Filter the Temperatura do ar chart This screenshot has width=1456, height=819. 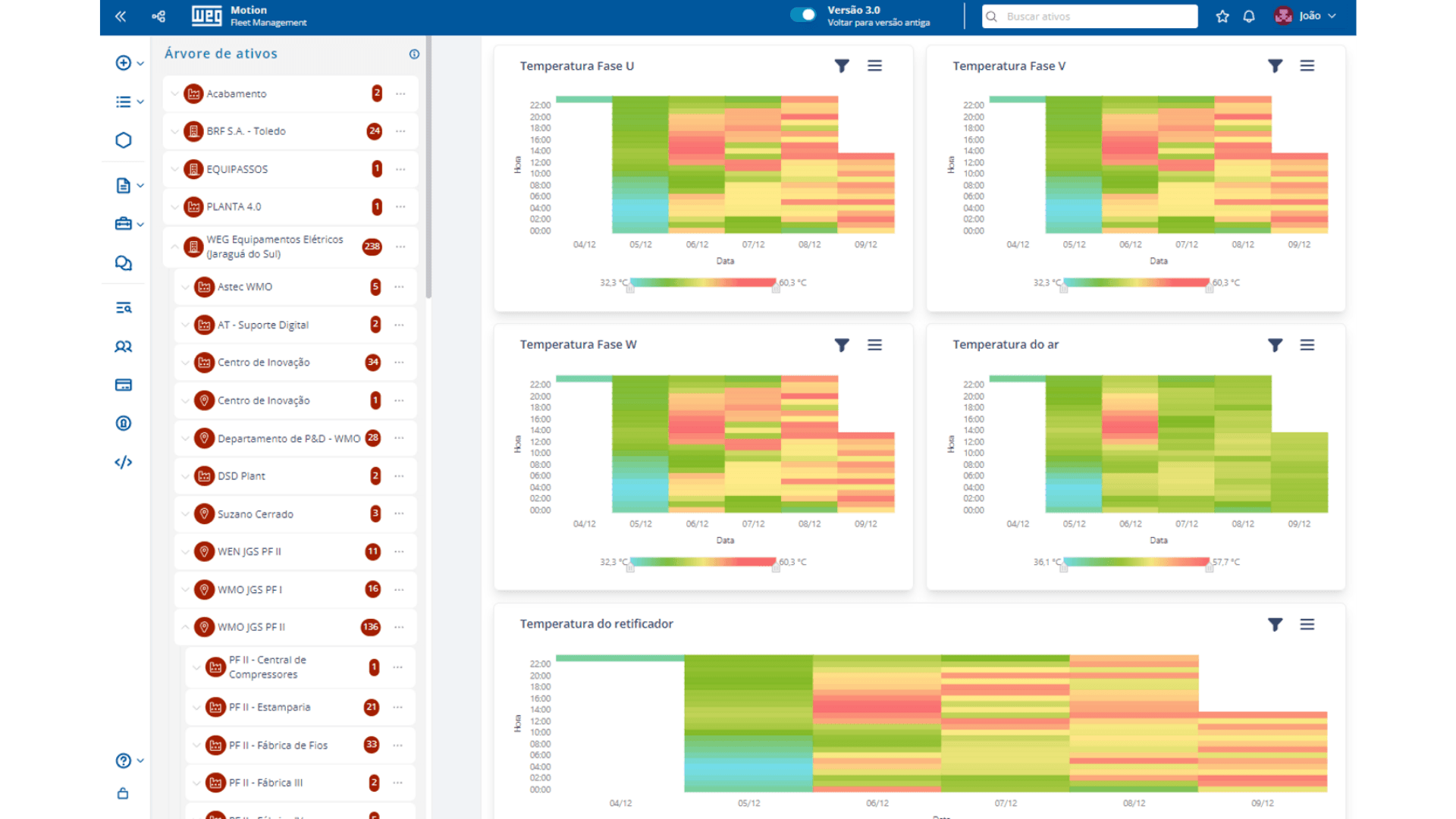[x=1275, y=345]
